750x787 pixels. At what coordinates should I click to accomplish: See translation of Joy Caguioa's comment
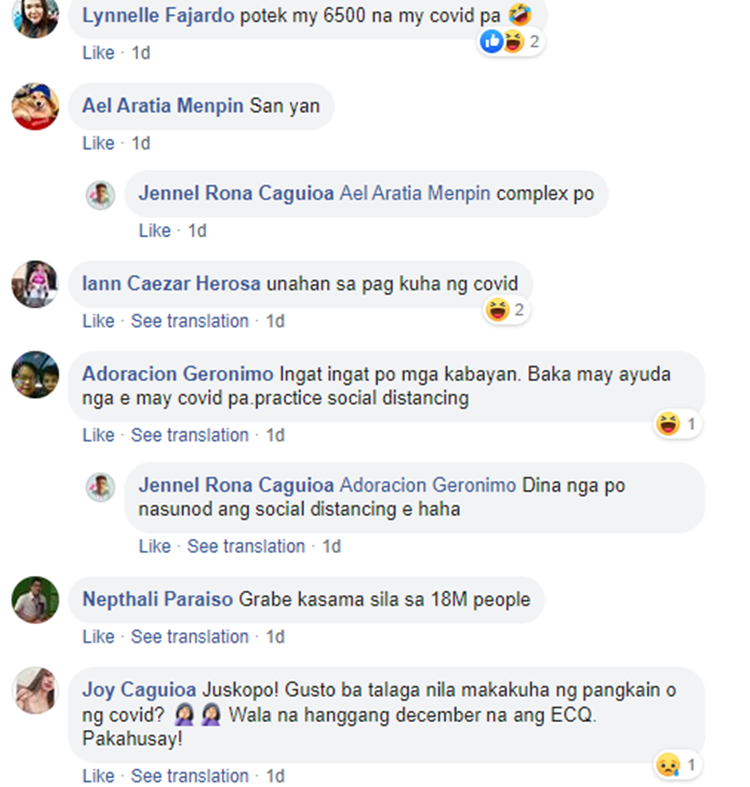pyautogui.click(x=190, y=776)
